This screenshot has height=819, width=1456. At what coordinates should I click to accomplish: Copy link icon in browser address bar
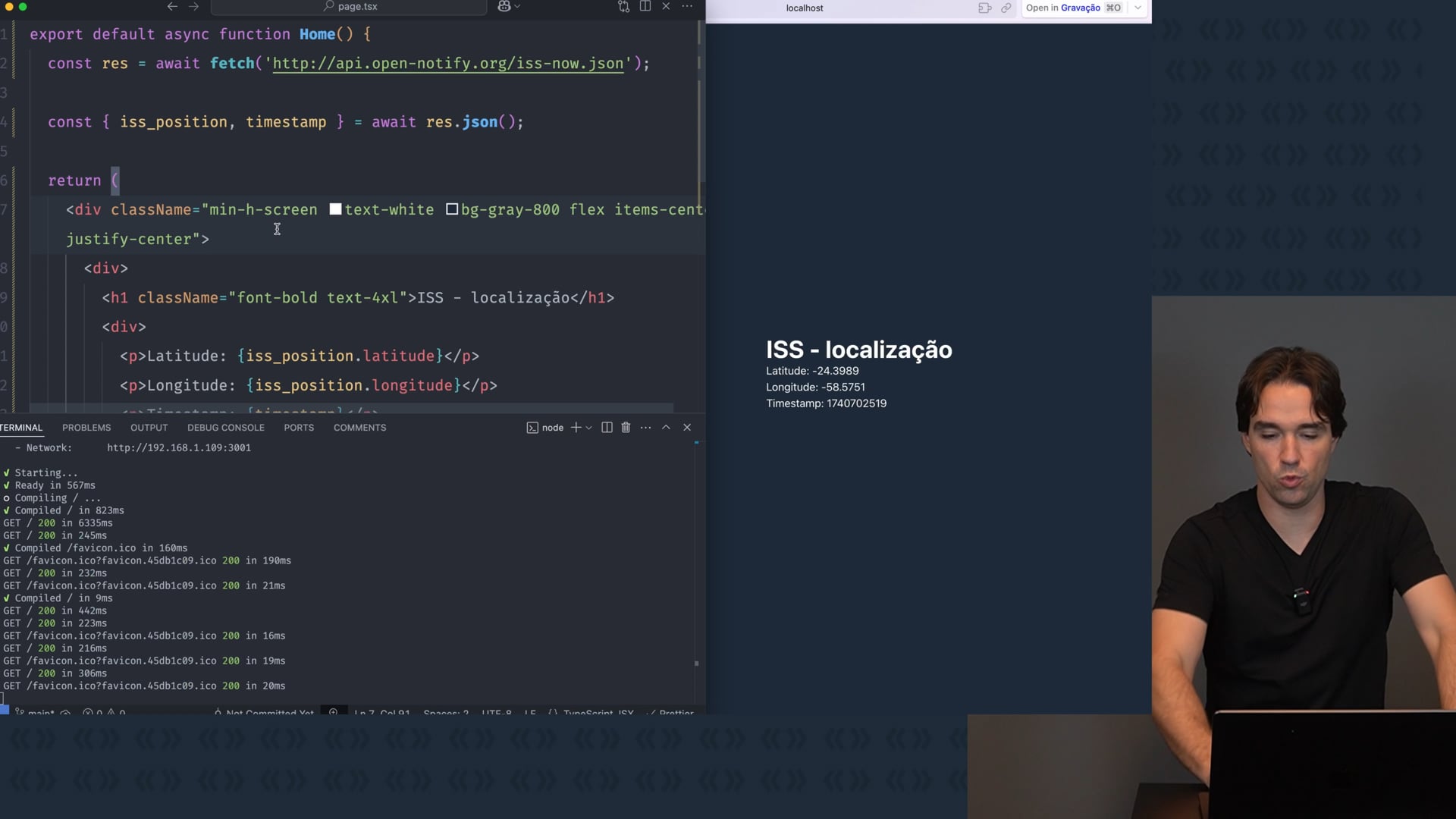coord(1006,8)
